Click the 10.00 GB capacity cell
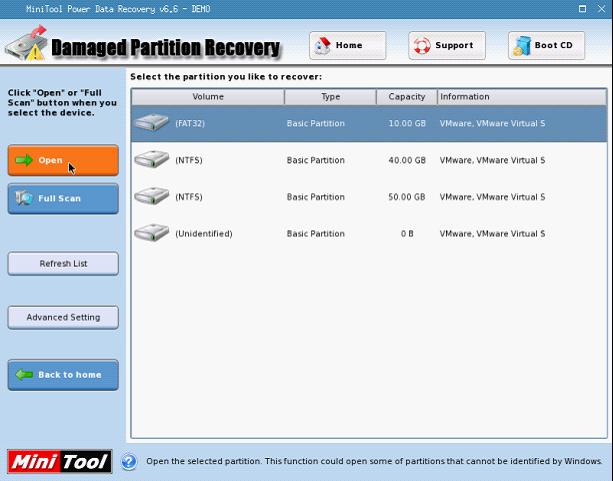 click(x=407, y=124)
